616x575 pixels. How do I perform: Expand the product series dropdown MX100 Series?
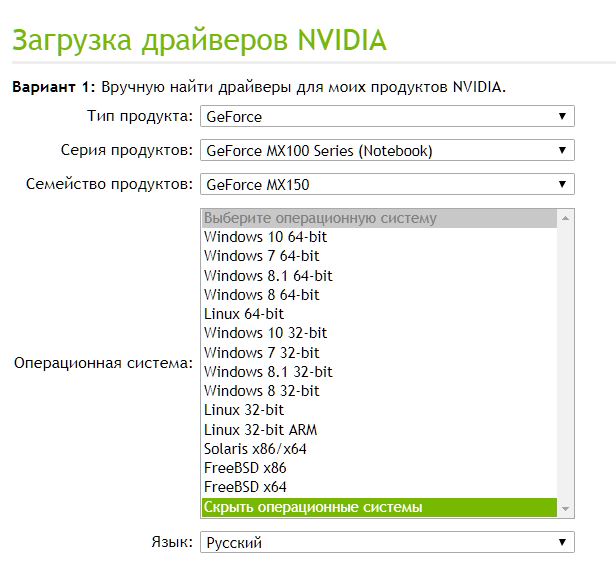(387, 150)
